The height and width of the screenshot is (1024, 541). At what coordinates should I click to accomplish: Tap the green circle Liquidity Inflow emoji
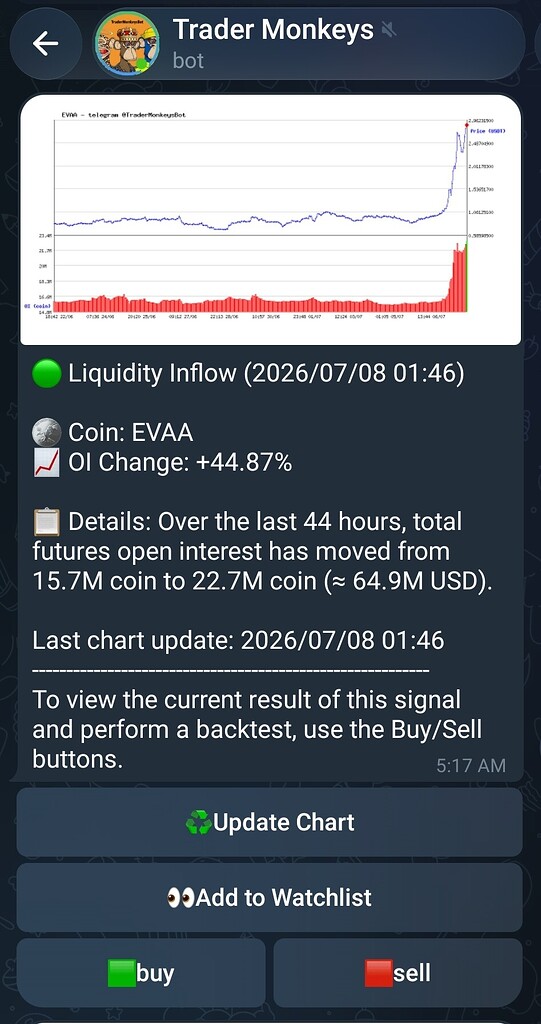[46, 374]
